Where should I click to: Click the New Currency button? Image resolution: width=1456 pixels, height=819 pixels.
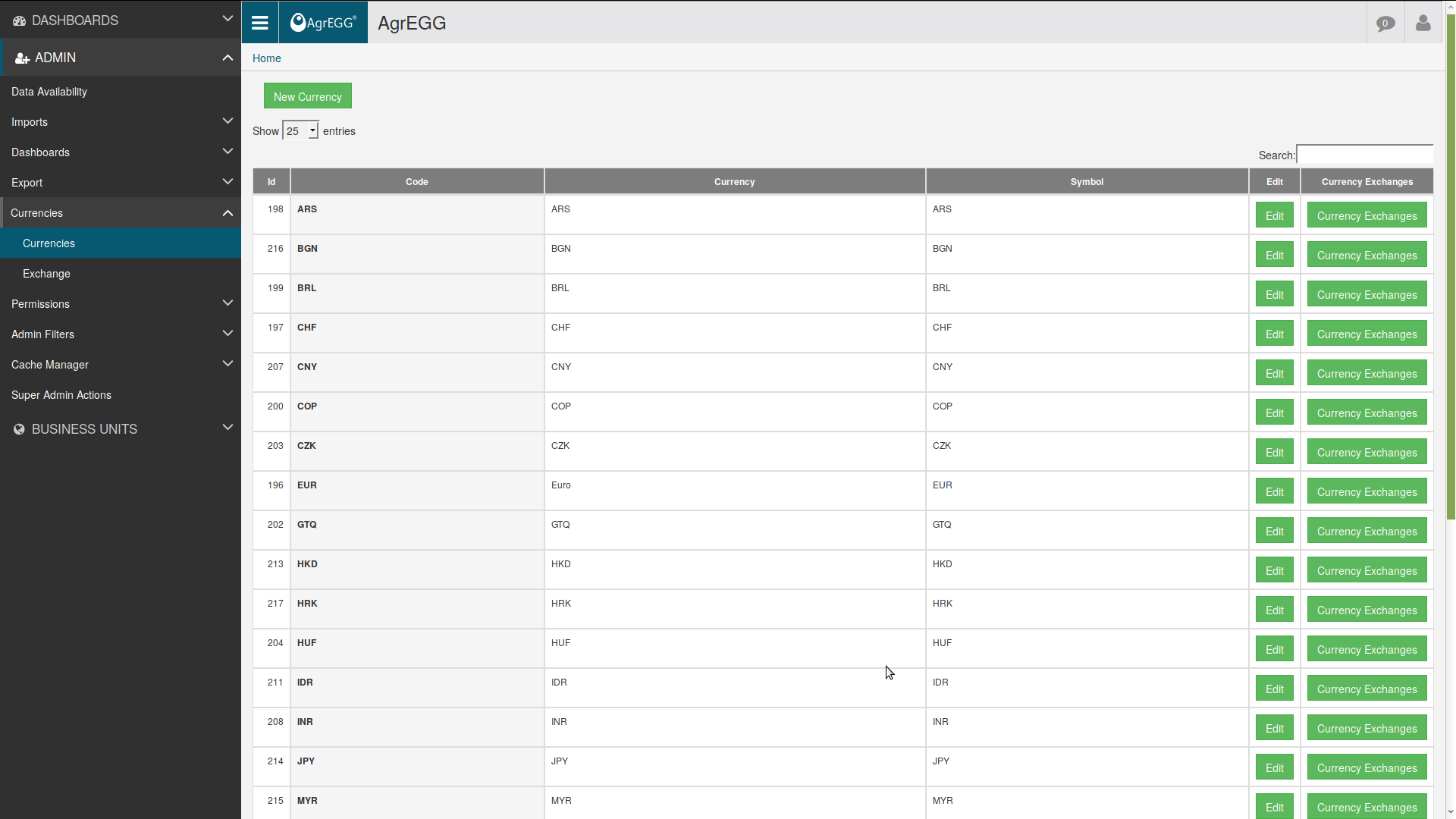pyautogui.click(x=308, y=96)
